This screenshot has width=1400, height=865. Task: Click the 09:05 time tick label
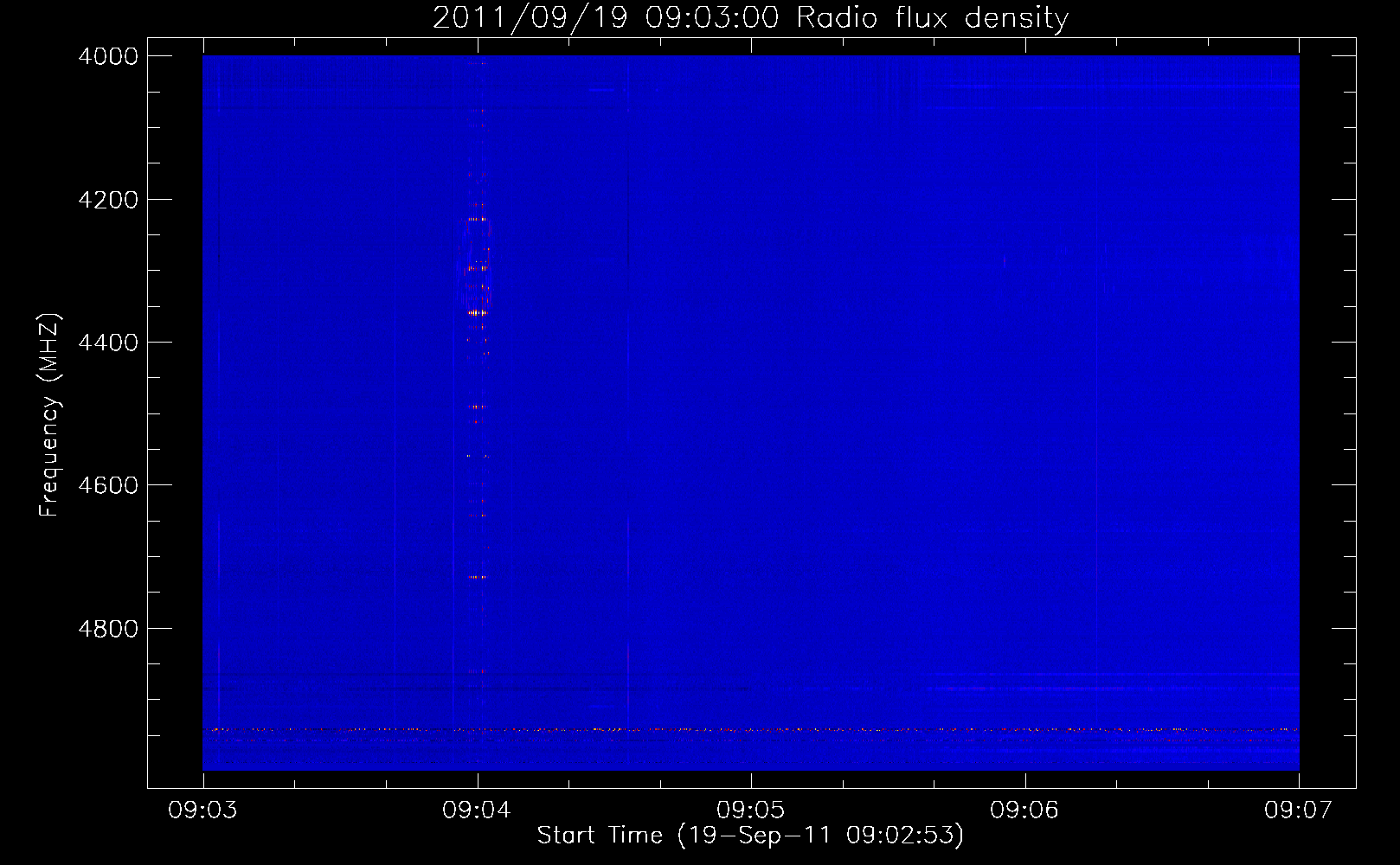click(x=751, y=811)
